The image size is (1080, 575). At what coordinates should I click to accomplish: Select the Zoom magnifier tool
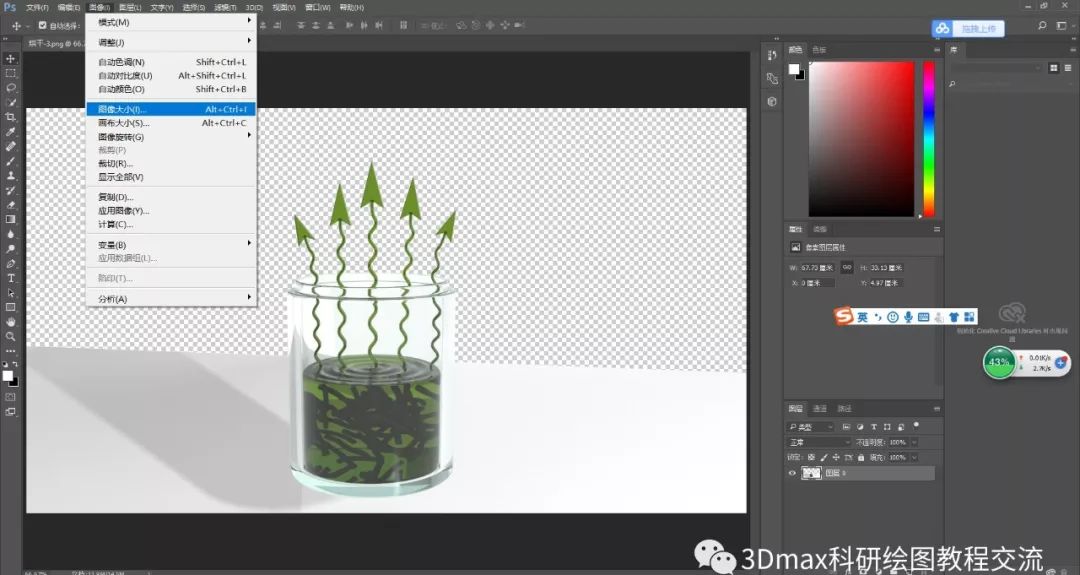pyautogui.click(x=11, y=336)
